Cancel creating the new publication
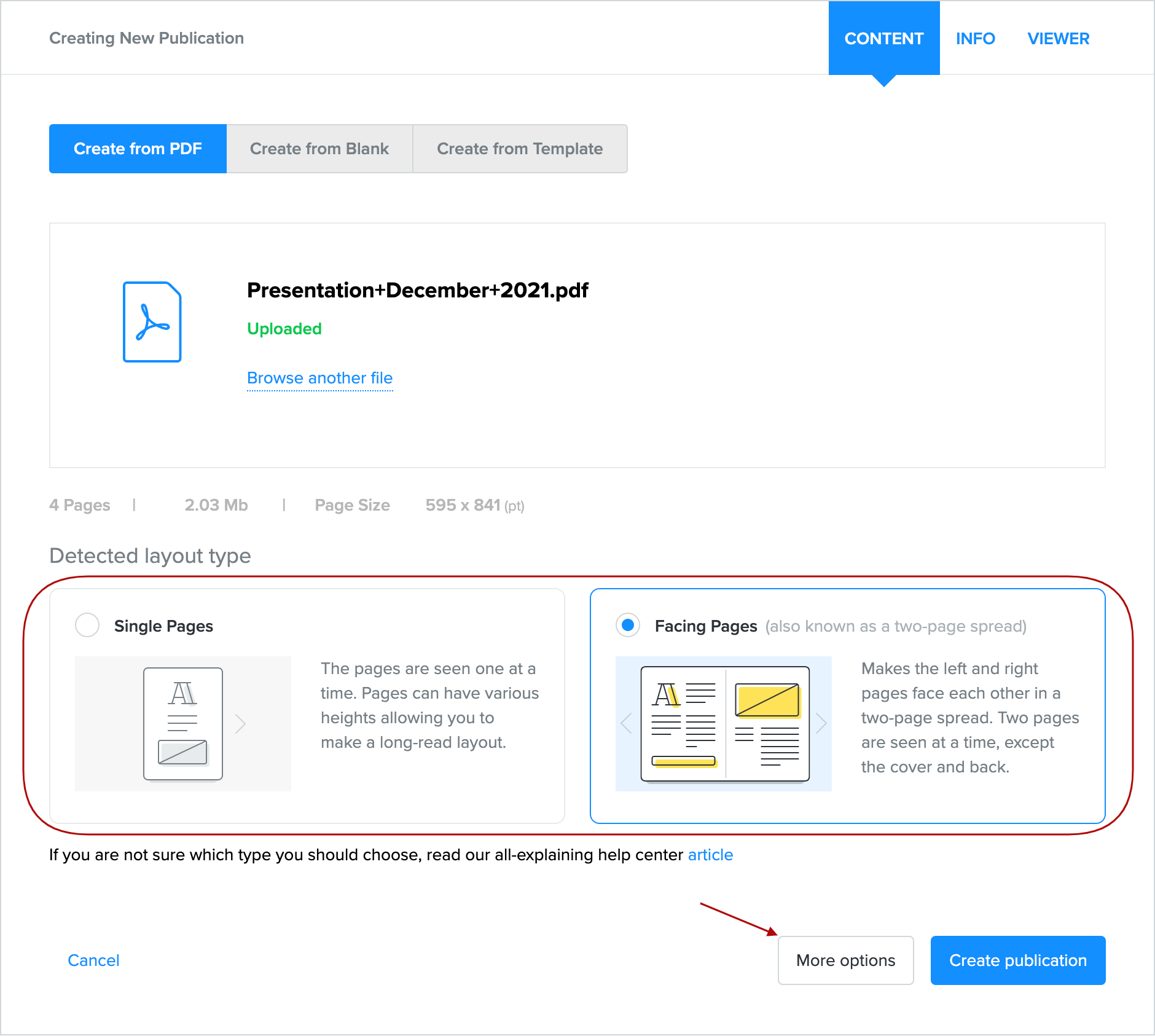This screenshot has height=1036, width=1155. click(x=93, y=960)
